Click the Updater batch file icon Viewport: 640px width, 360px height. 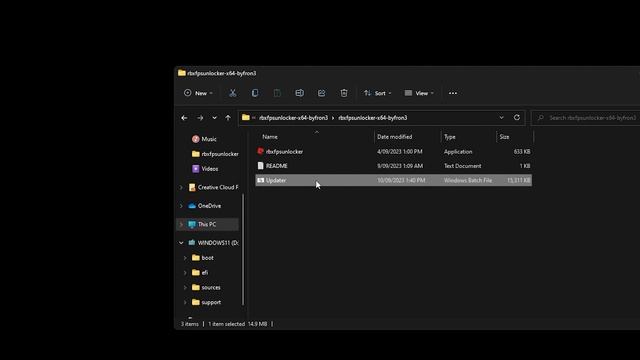click(x=260, y=180)
